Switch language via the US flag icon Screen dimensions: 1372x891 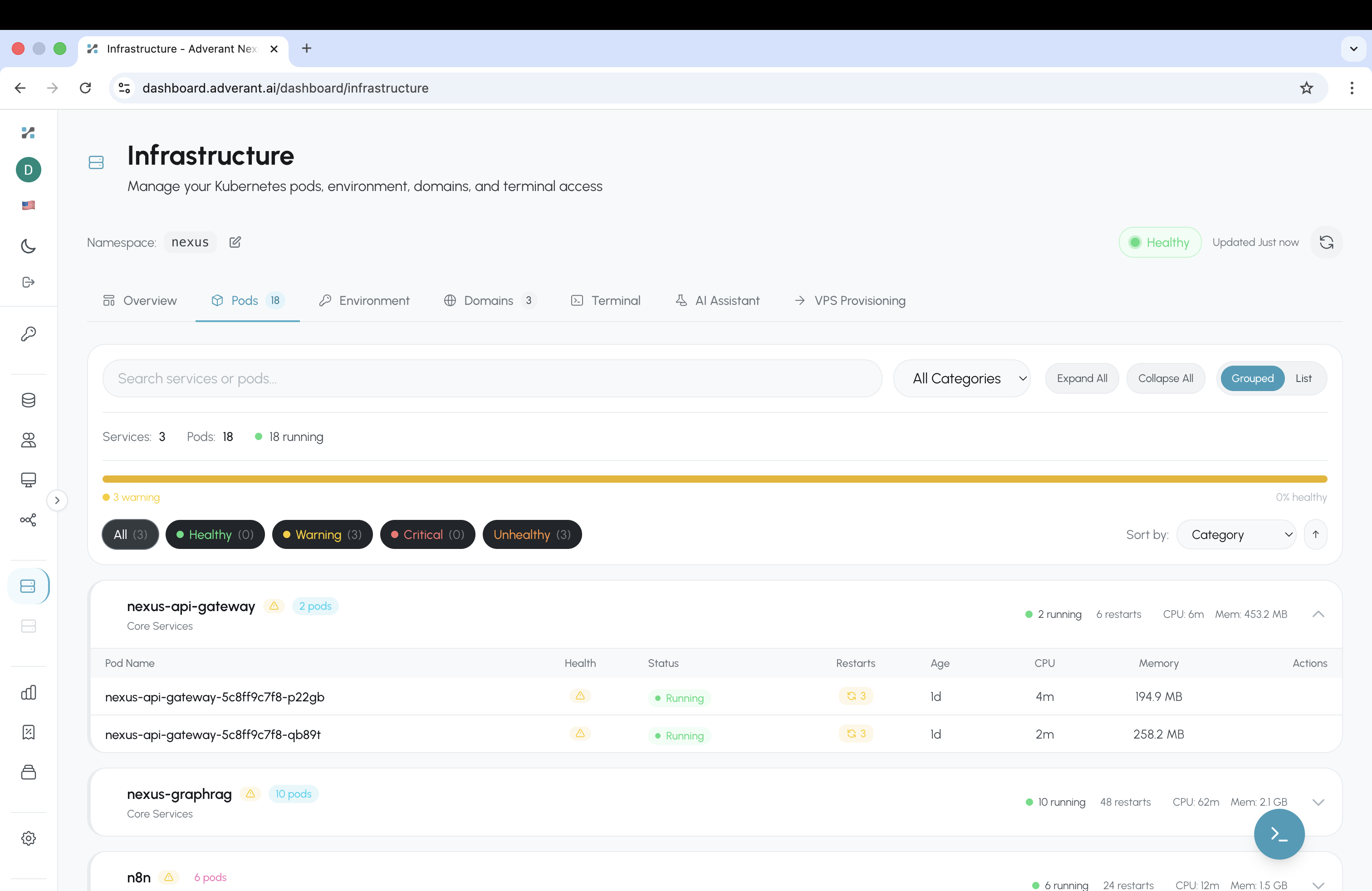(28, 205)
